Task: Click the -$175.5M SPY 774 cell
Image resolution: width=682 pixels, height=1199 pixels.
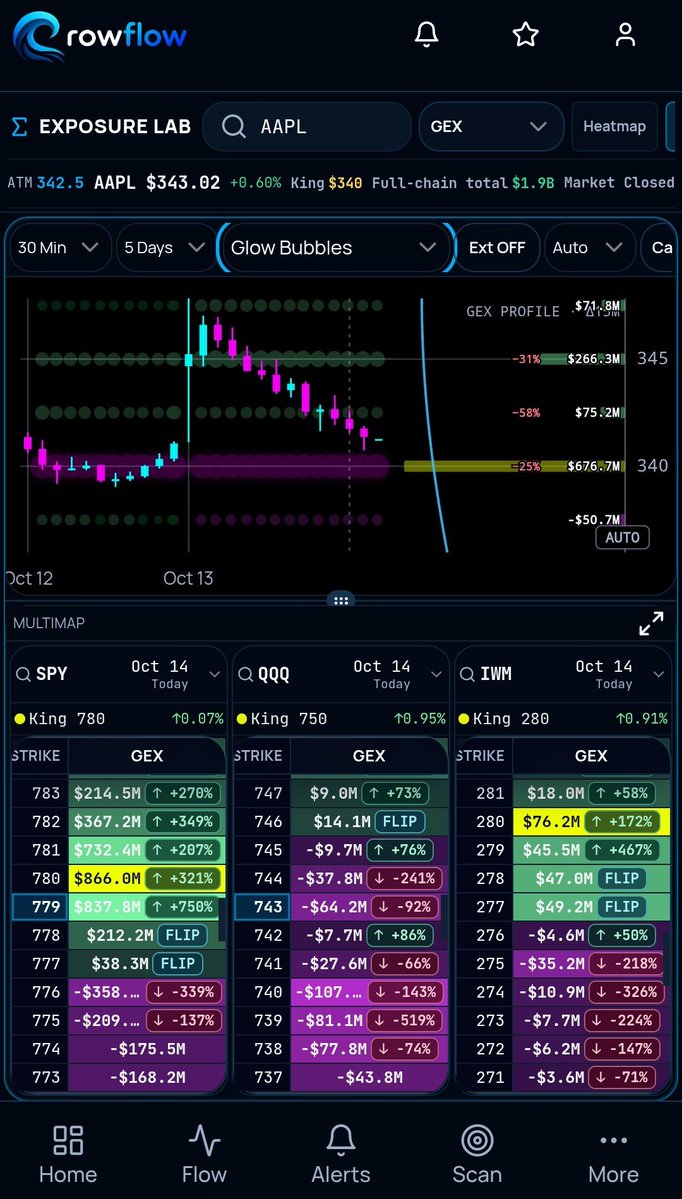Action: coord(147,1048)
